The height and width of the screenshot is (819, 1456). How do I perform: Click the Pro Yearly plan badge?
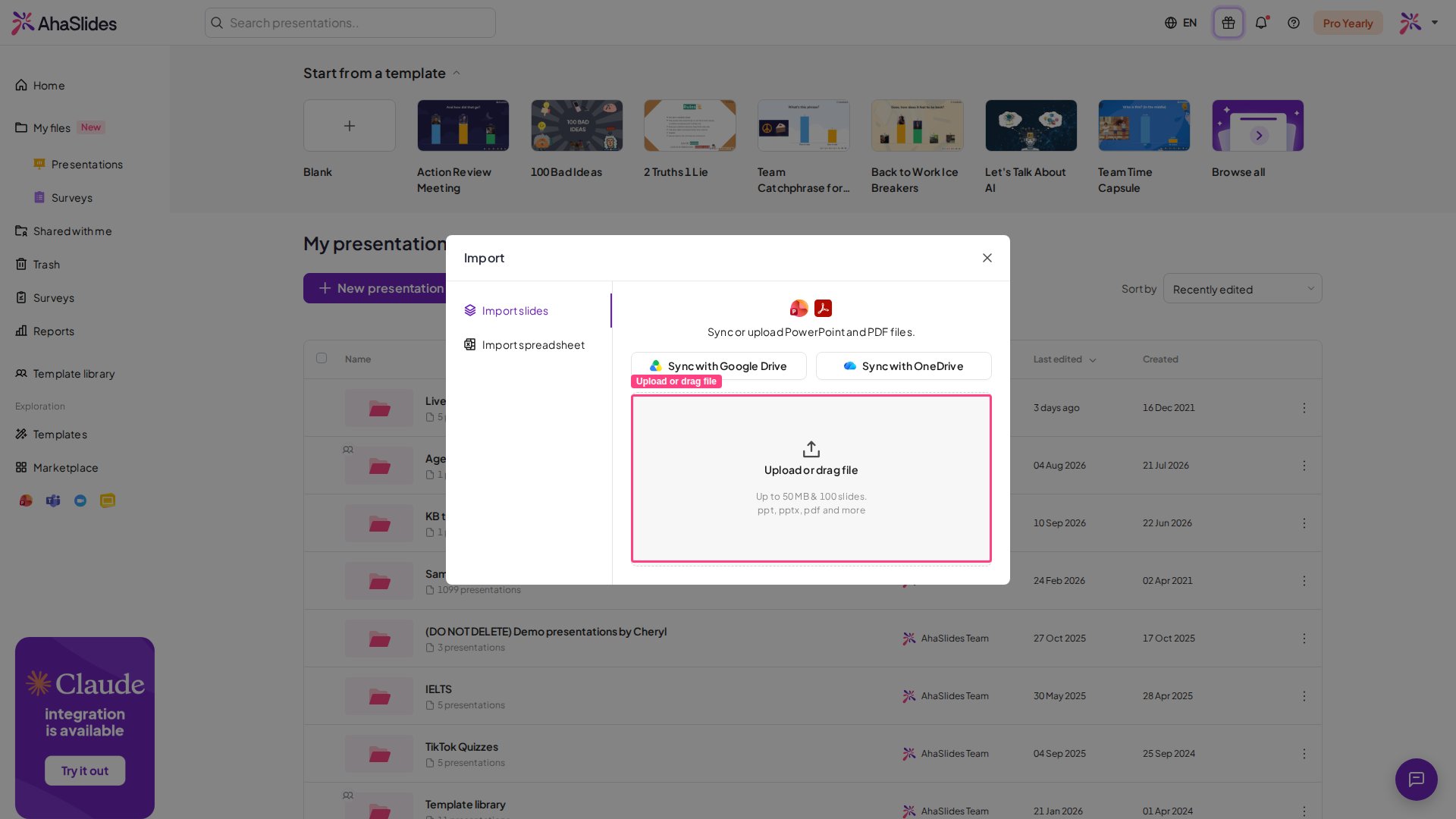point(1348,23)
